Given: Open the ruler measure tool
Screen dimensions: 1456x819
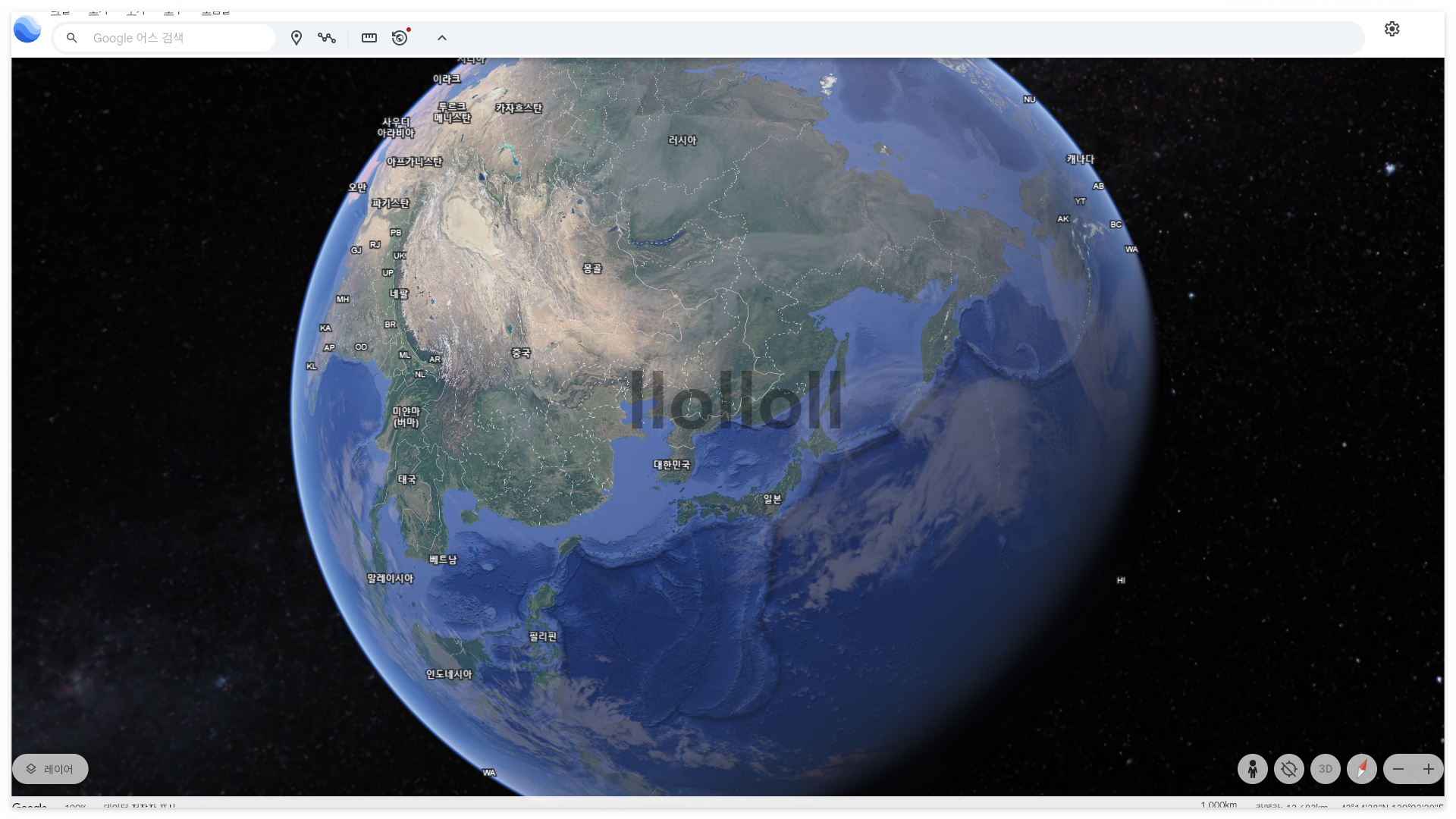Looking at the screenshot, I should 369,38.
